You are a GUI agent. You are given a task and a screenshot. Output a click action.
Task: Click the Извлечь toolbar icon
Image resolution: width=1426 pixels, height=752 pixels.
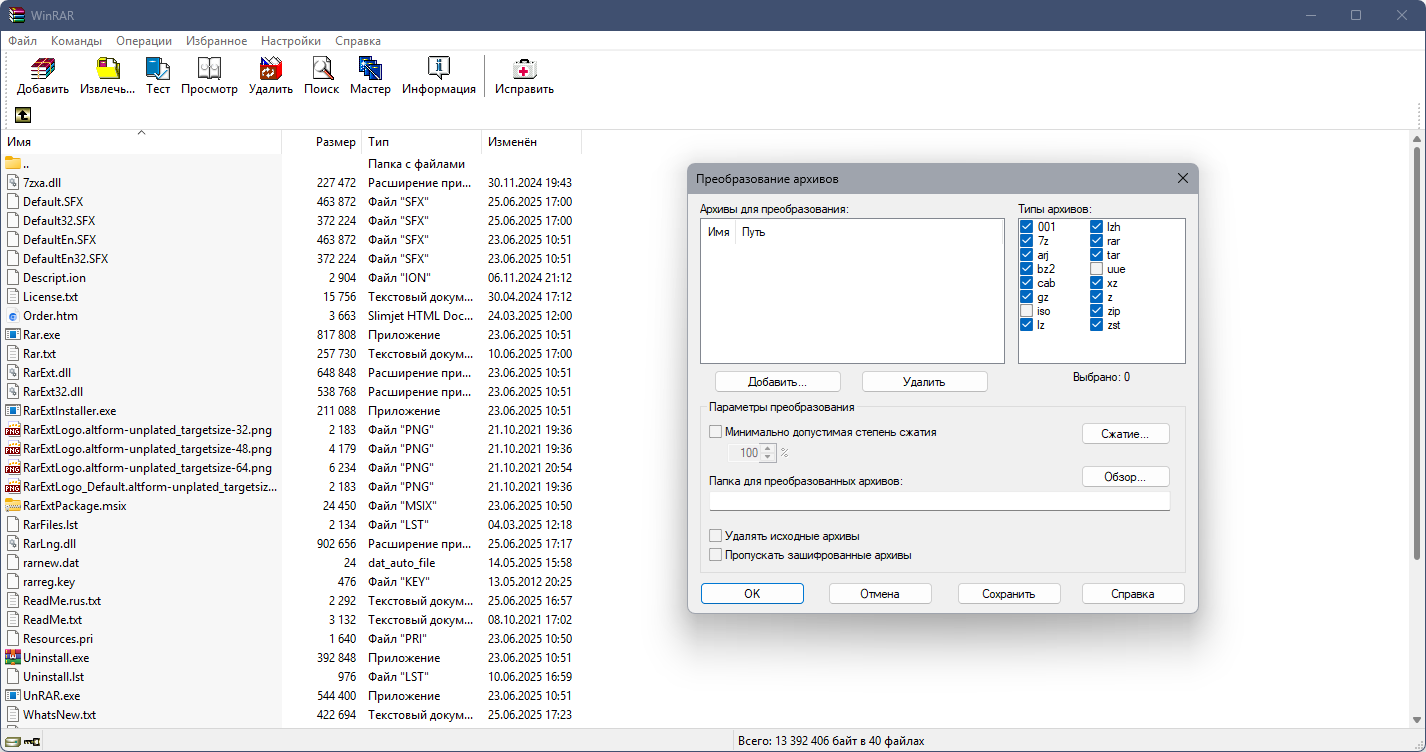click(107, 69)
